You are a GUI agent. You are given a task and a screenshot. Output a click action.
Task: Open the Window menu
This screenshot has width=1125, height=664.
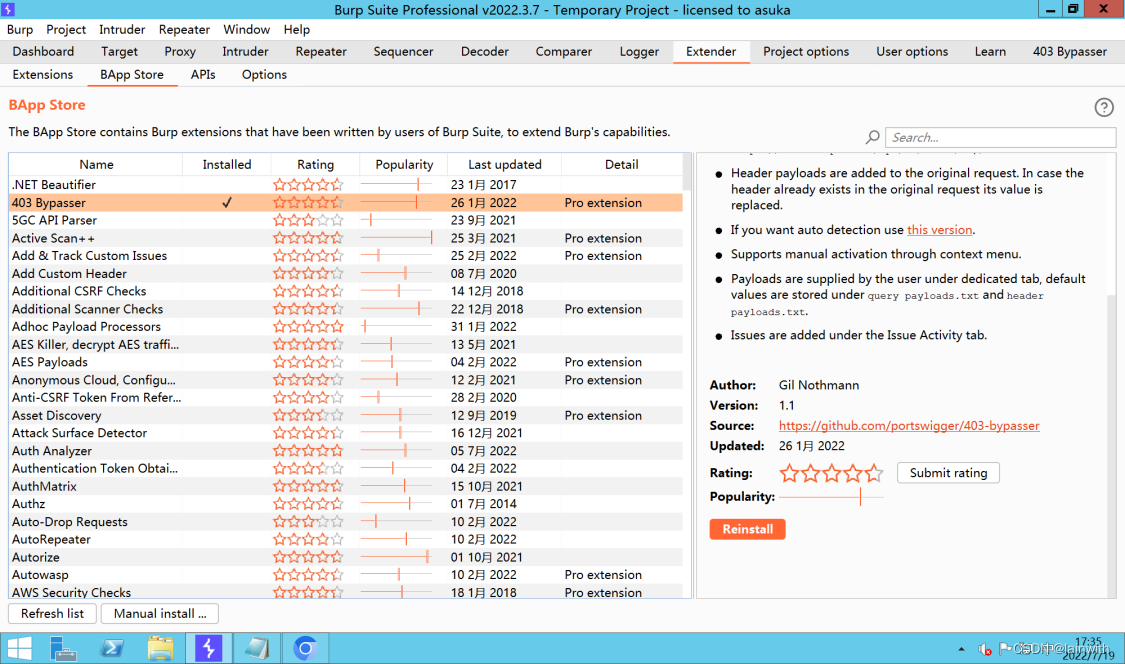click(246, 29)
